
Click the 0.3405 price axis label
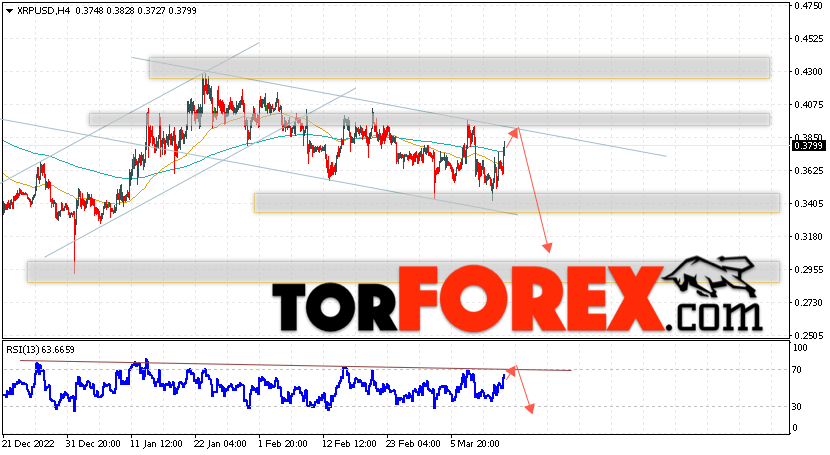pyautogui.click(x=809, y=204)
